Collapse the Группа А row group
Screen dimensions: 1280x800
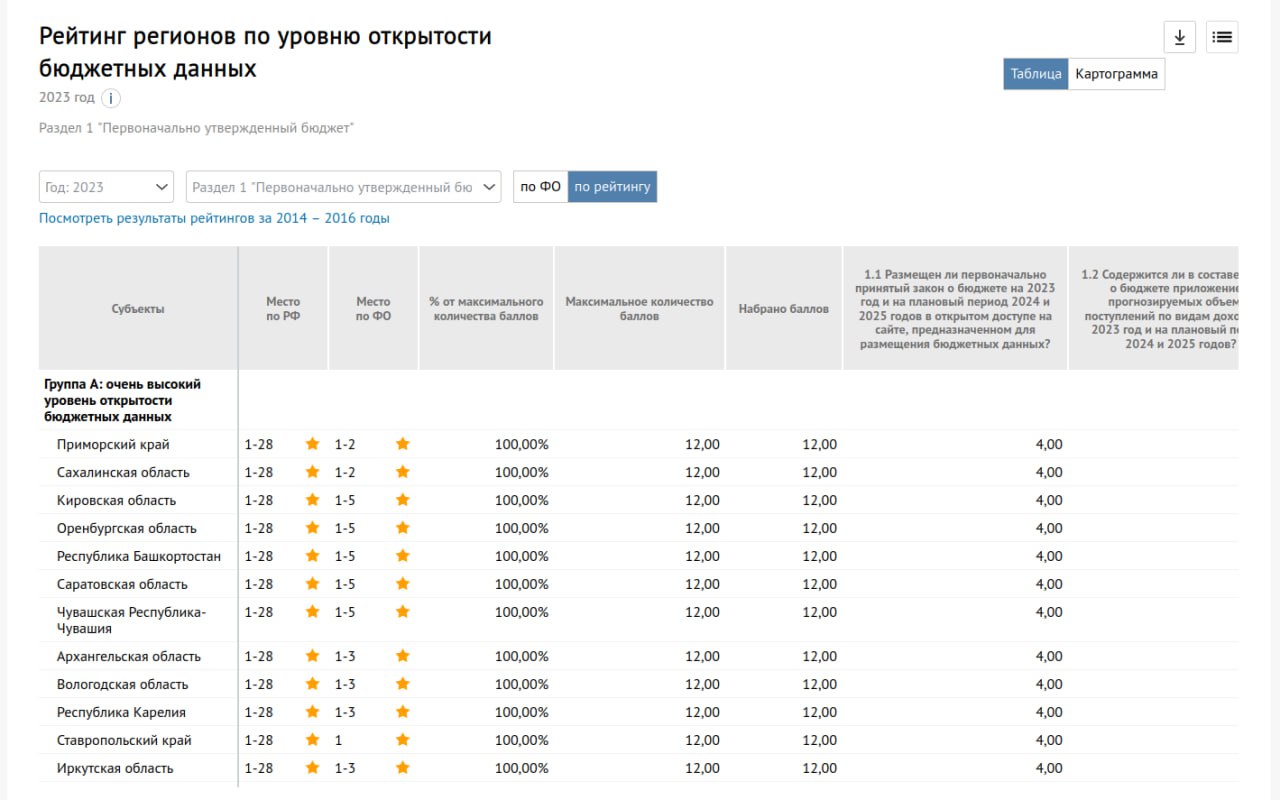[122, 400]
